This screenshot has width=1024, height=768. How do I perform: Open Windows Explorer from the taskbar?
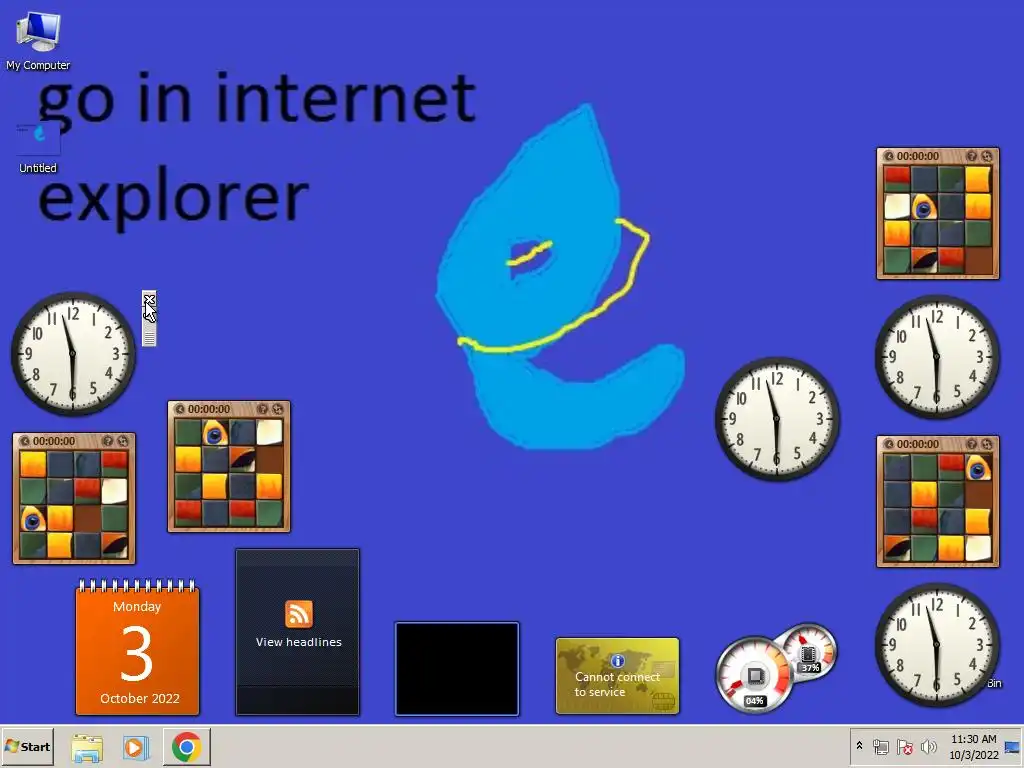pyautogui.click(x=87, y=747)
